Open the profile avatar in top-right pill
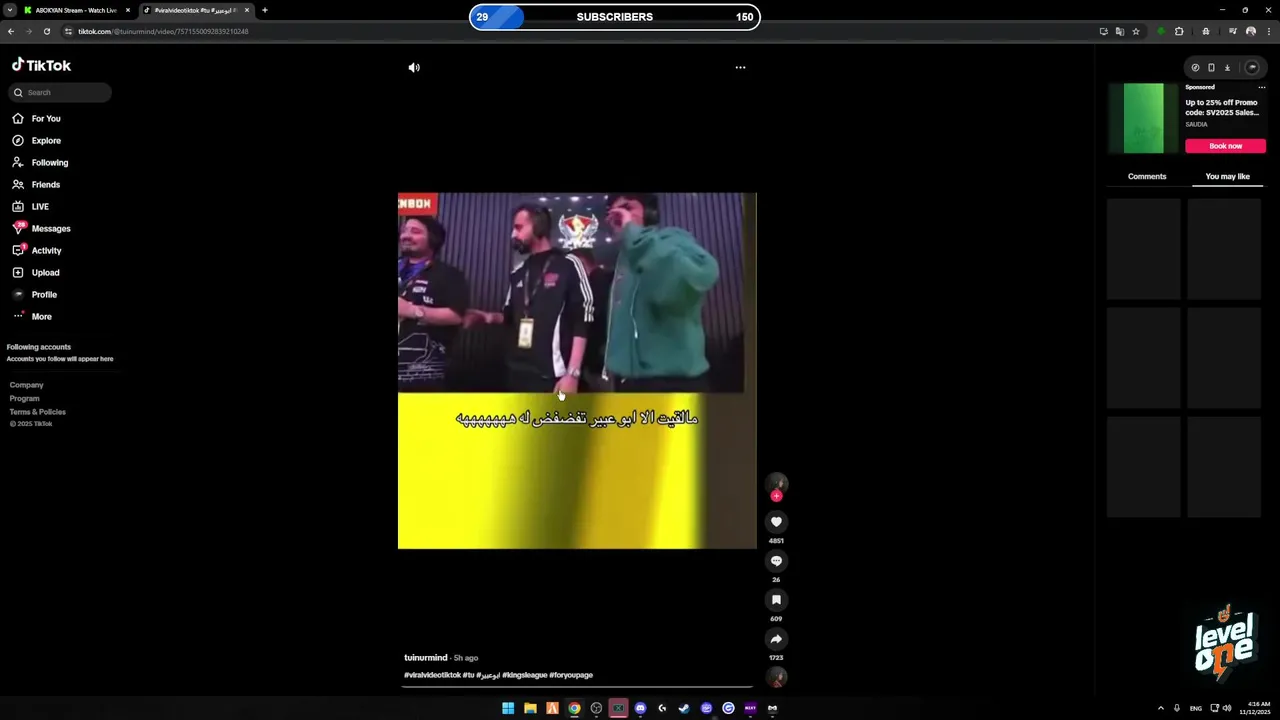Screen dimensions: 1280x720 click(x=1252, y=68)
